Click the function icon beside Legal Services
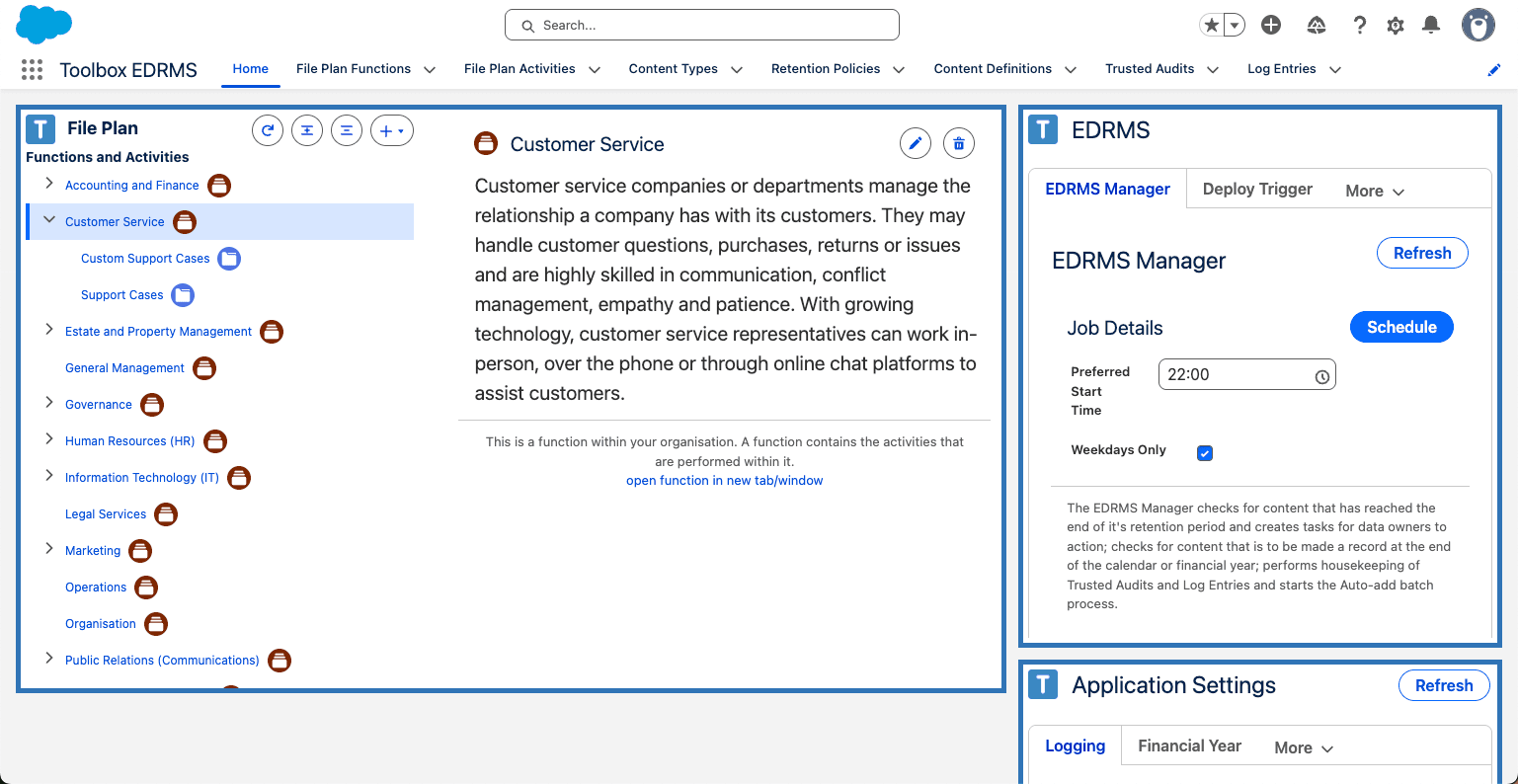Image resolution: width=1518 pixels, height=784 pixels. click(x=166, y=514)
